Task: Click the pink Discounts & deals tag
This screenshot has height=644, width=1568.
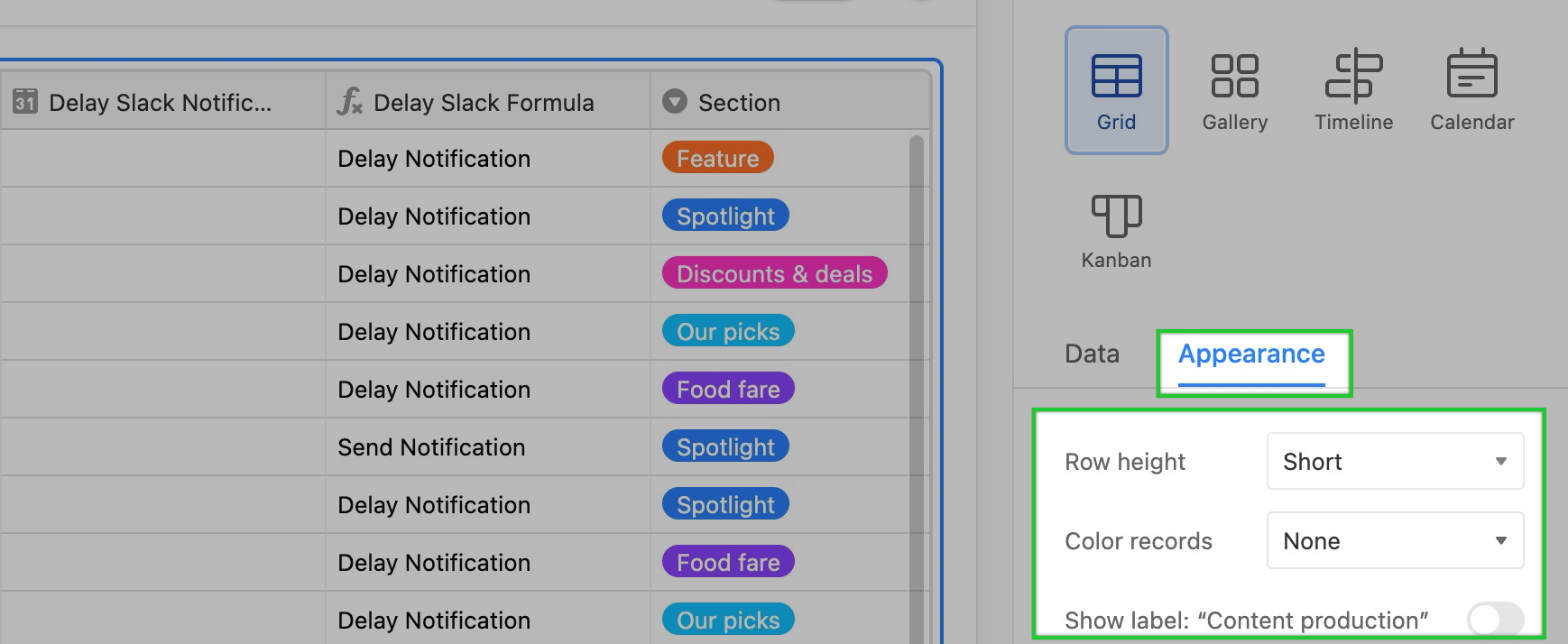Action: pos(774,273)
